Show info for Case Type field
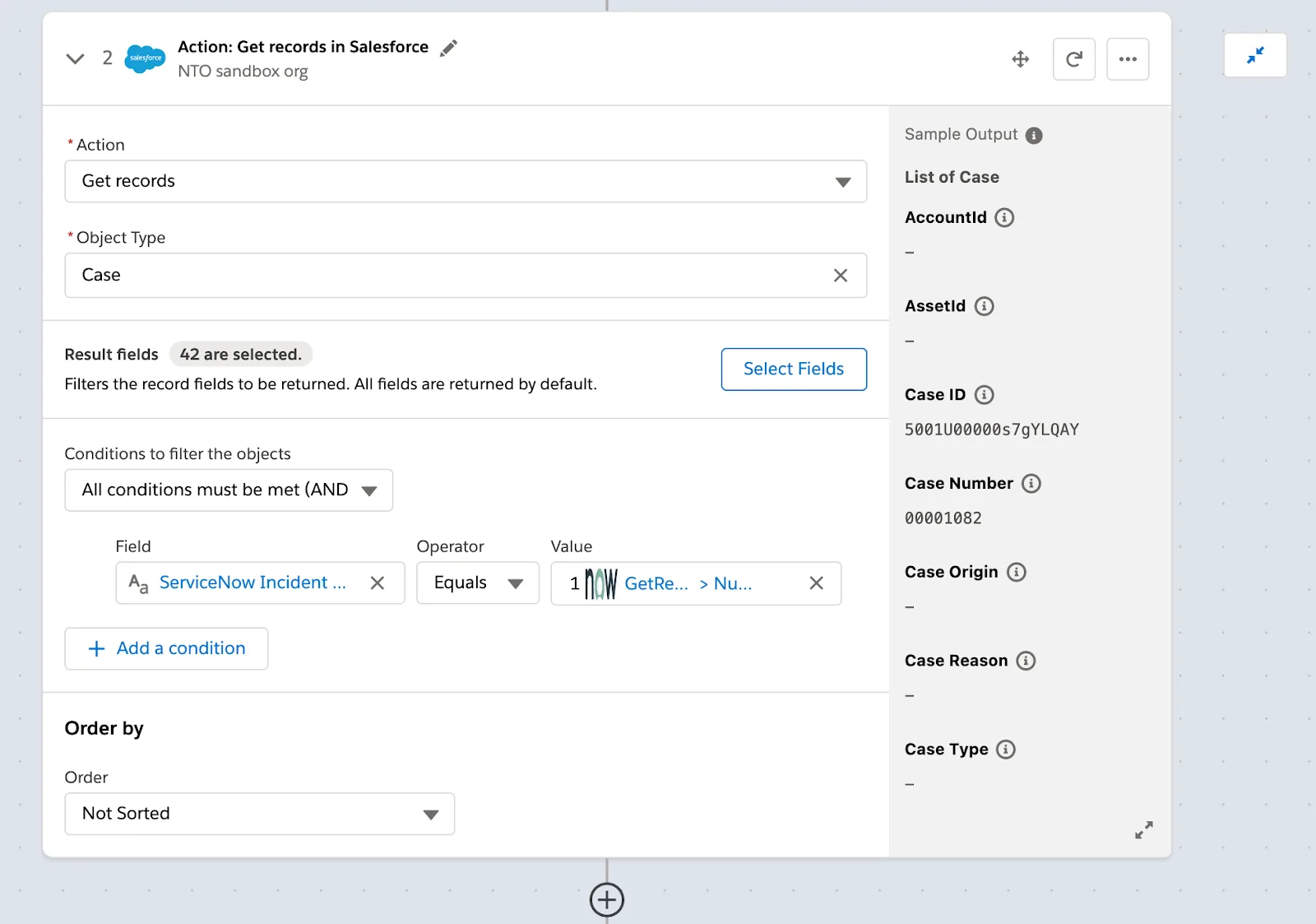 [x=1006, y=750]
